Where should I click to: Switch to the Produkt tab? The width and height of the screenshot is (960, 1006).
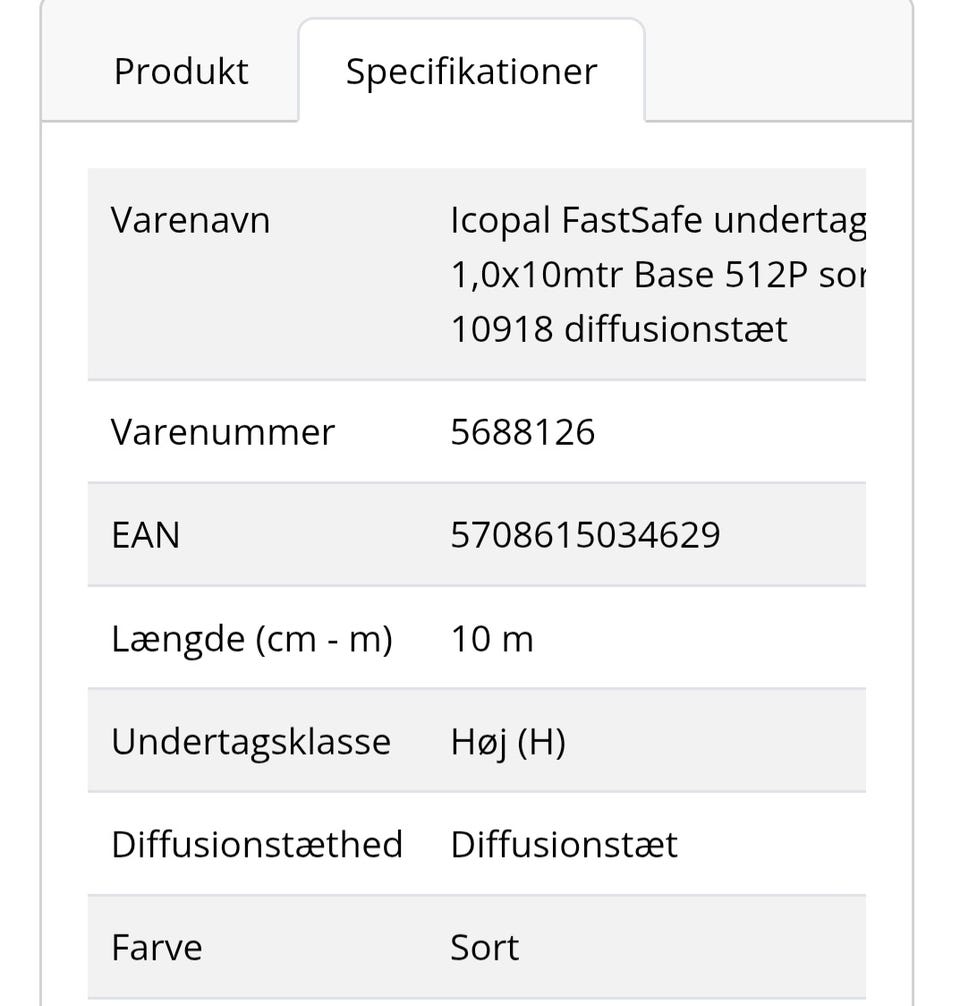(181, 71)
